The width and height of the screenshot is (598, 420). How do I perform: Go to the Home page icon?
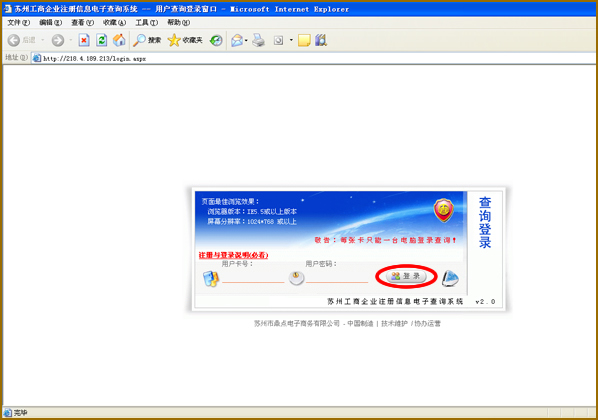click(119, 40)
